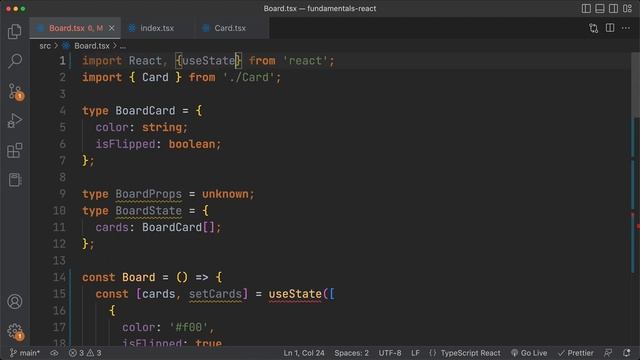The image size is (640, 360).
Task: Open the customize layout icon
Action: (627, 9)
